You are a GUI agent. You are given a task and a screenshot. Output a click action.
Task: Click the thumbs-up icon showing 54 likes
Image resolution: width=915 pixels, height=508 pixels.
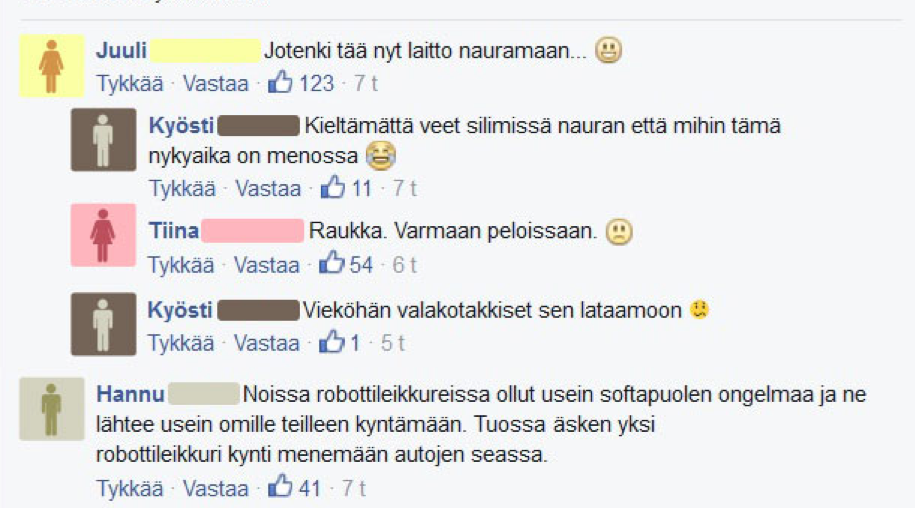coord(331,263)
